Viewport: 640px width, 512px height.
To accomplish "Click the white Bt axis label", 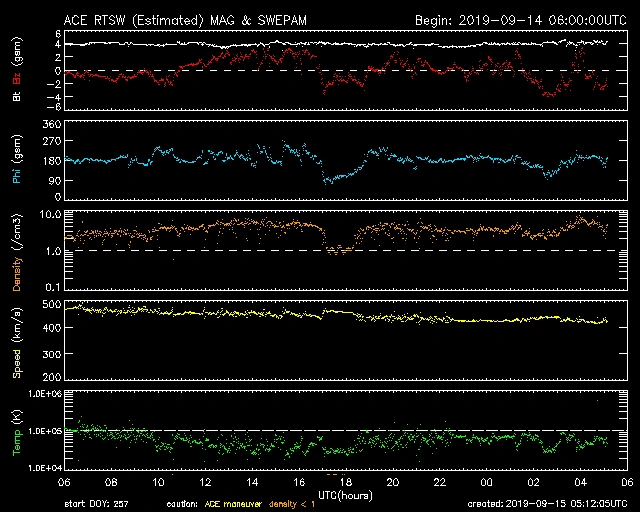I will point(17,96).
